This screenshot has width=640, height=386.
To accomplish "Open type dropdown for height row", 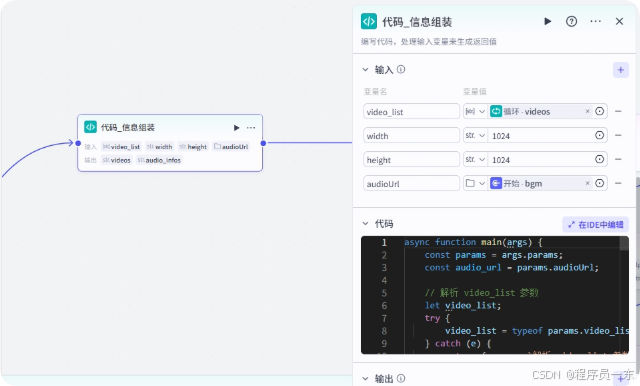I will [x=475, y=160].
